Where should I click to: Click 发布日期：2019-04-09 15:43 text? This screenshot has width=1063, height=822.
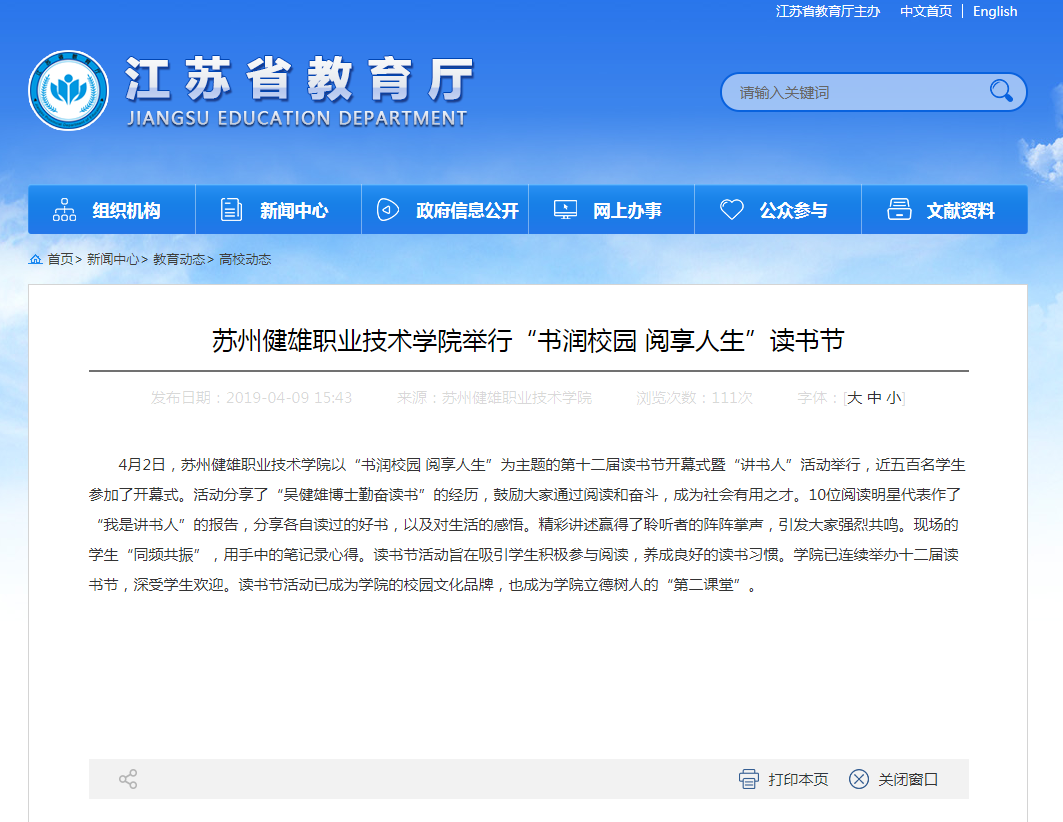click(x=252, y=398)
